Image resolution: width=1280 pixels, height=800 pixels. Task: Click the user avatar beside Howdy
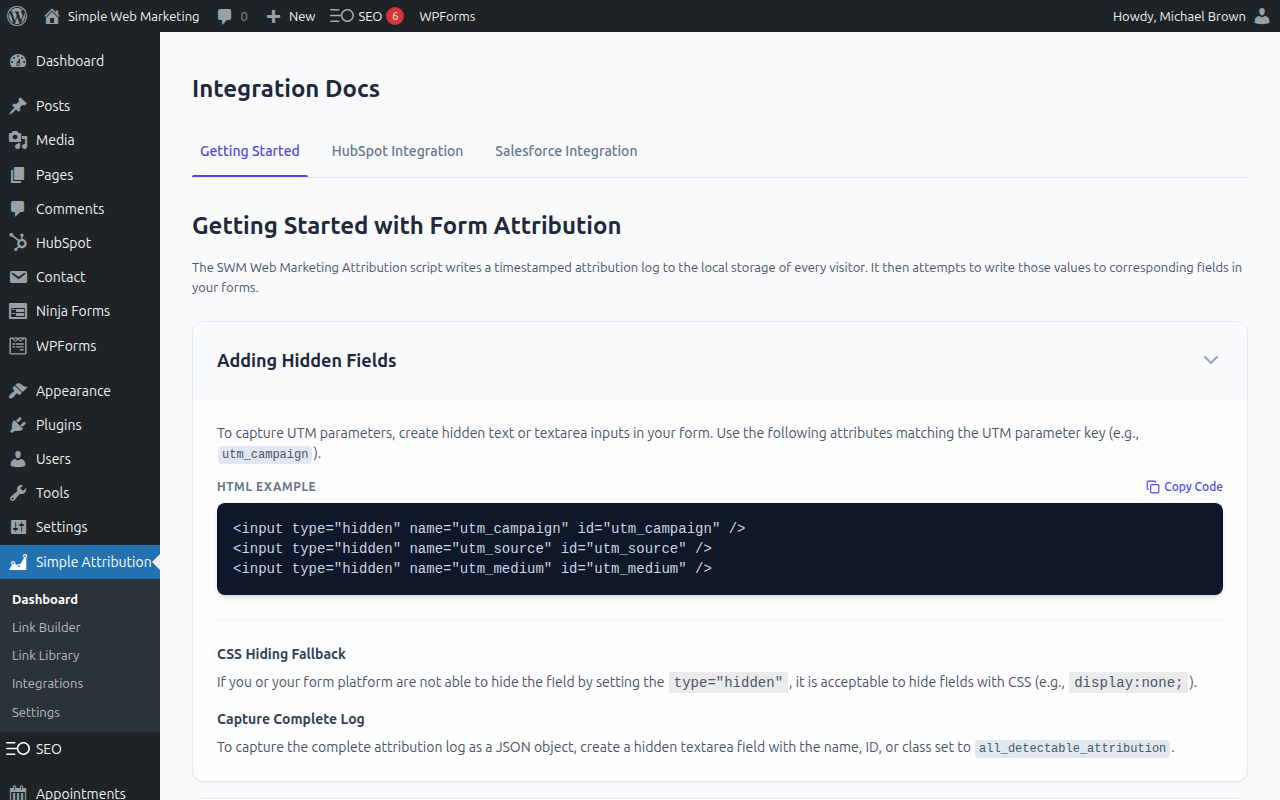(1262, 16)
